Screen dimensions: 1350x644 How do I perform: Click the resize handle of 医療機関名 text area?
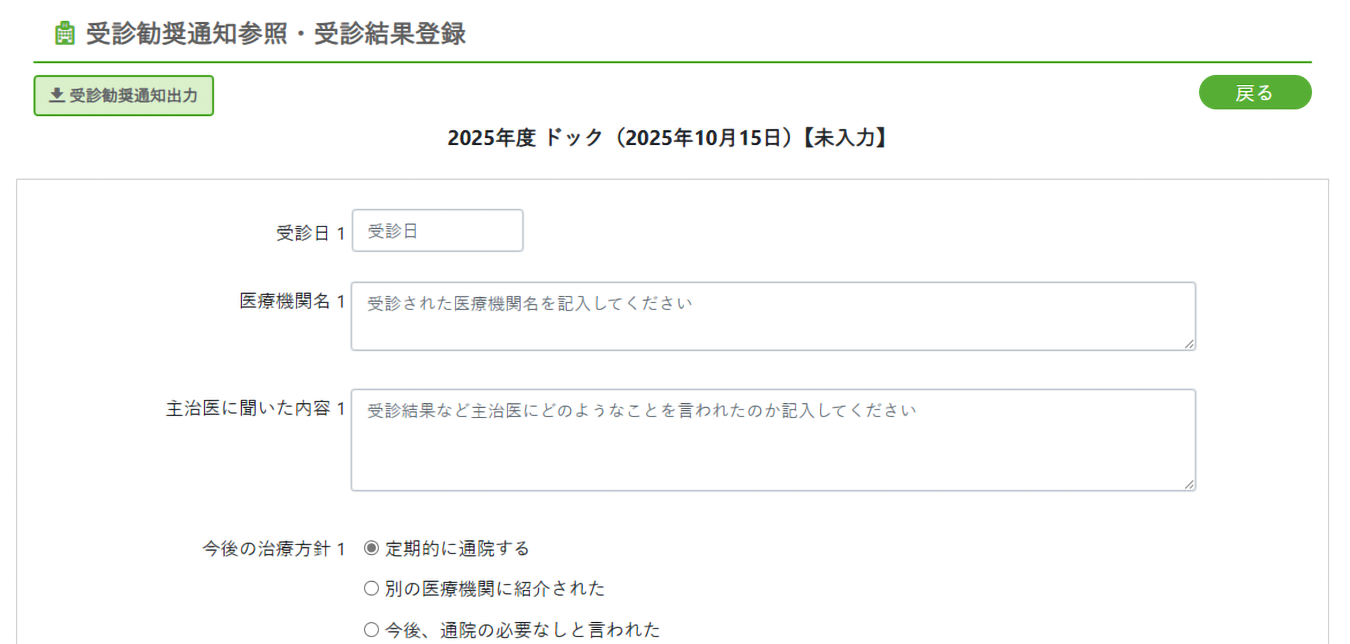1189,343
